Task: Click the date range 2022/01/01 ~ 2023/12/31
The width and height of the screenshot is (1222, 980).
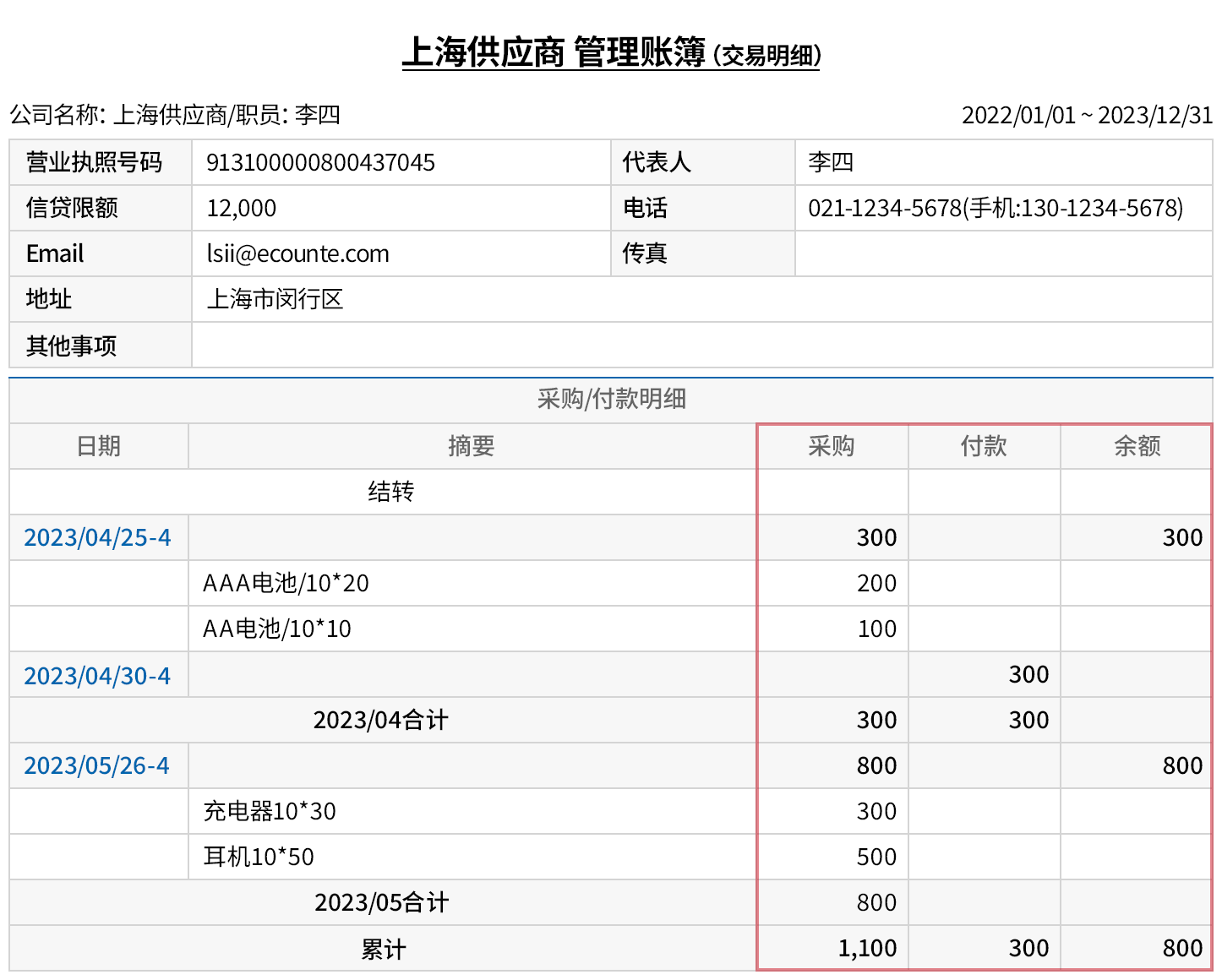Action: 1087,115
